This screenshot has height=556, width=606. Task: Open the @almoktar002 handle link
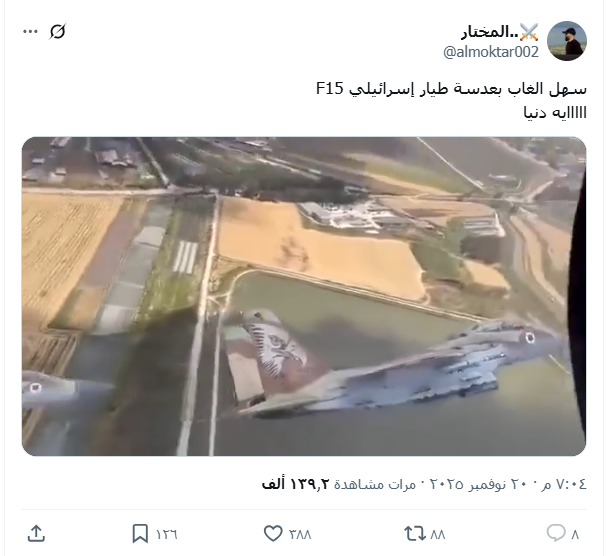(x=491, y=52)
